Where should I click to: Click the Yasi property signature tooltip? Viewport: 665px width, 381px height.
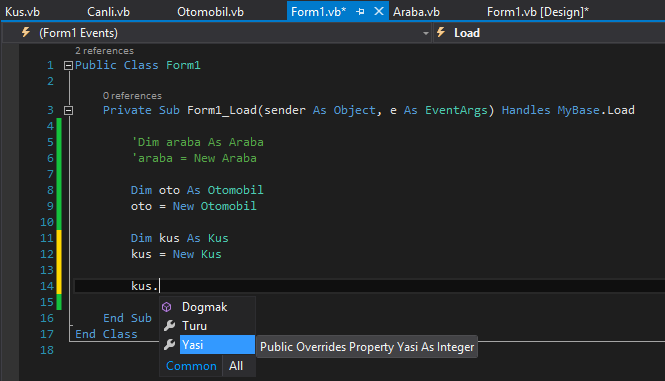point(367,347)
